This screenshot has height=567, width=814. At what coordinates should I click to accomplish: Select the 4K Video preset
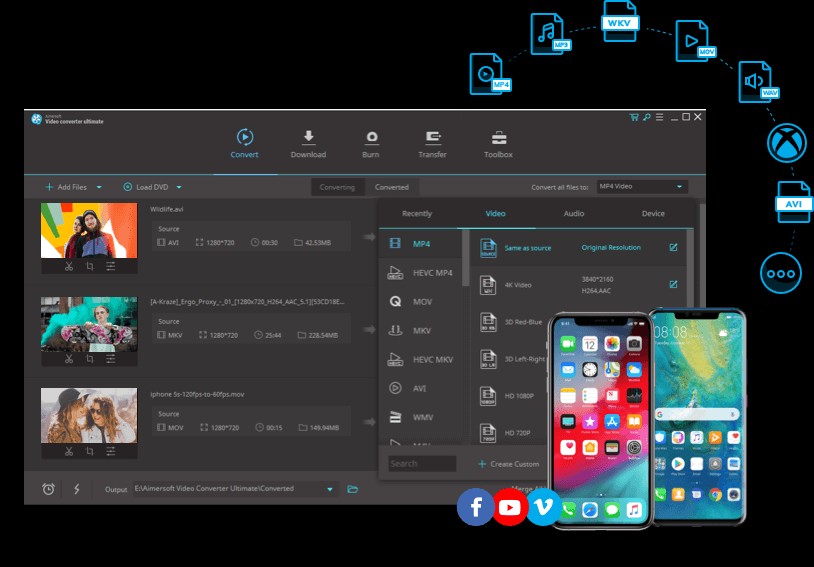tap(579, 285)
